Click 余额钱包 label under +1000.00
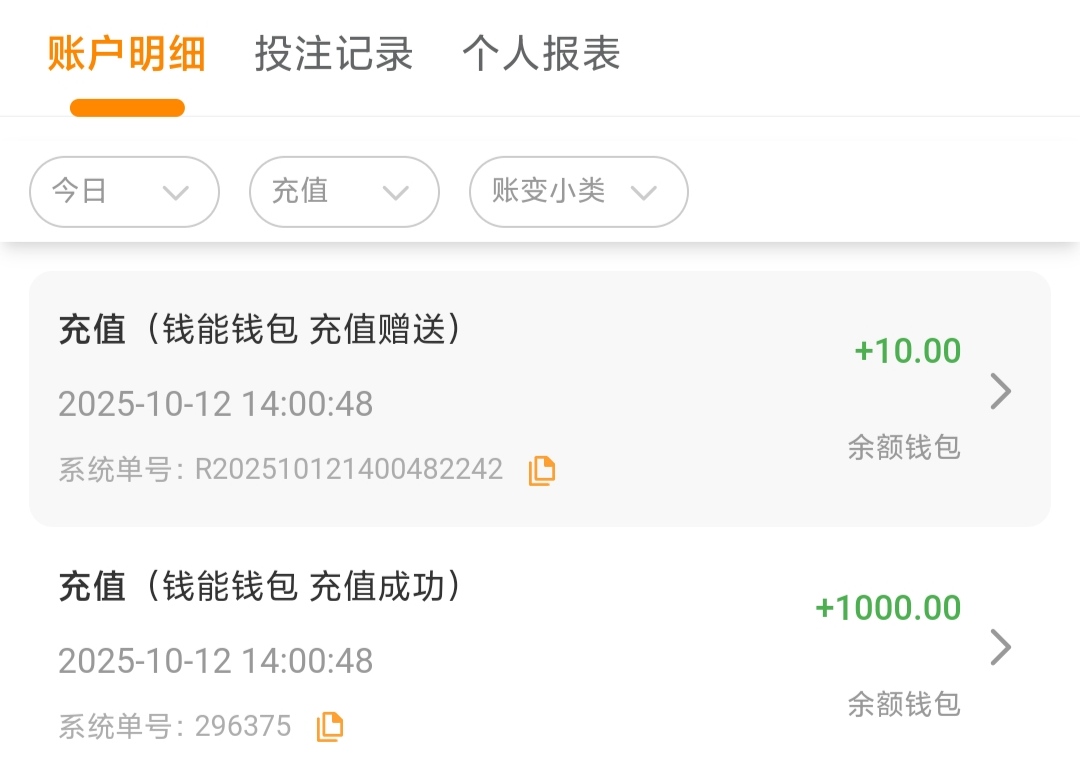Screen dimensions: 1080x782 tap(904, 704)
